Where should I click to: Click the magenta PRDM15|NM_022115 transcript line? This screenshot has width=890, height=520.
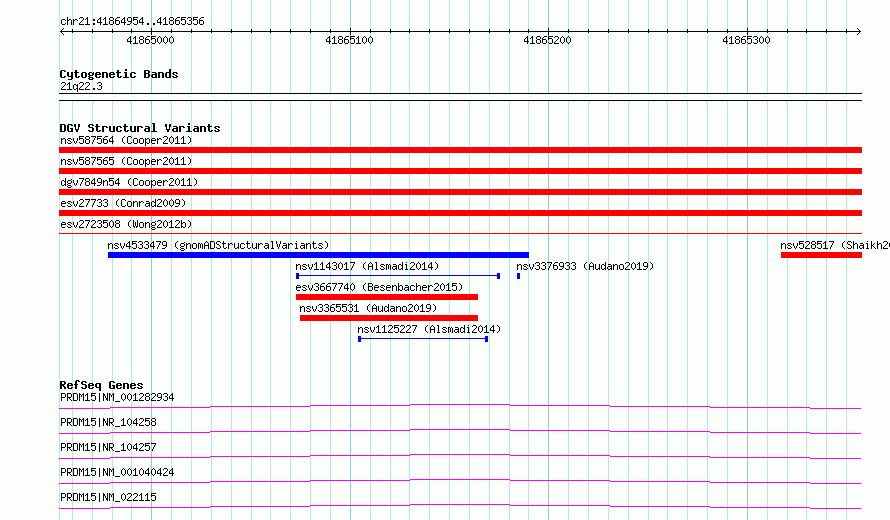click(460, 506)
